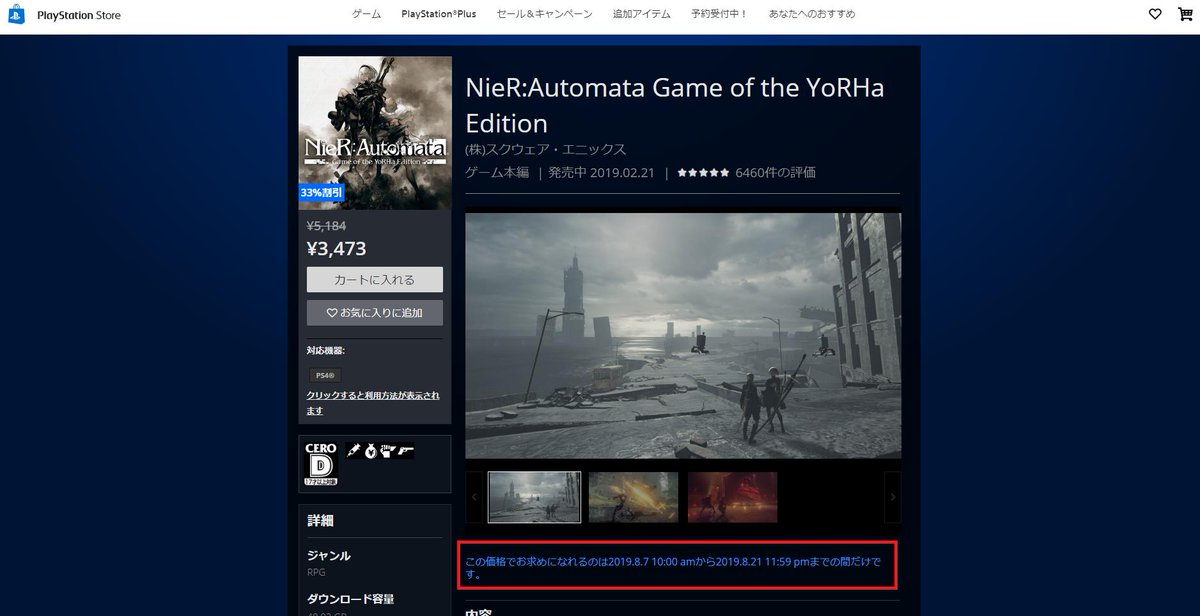Click the ¥5,184 original price
This screenshot has width=1200, height=616.
point(327,226)
